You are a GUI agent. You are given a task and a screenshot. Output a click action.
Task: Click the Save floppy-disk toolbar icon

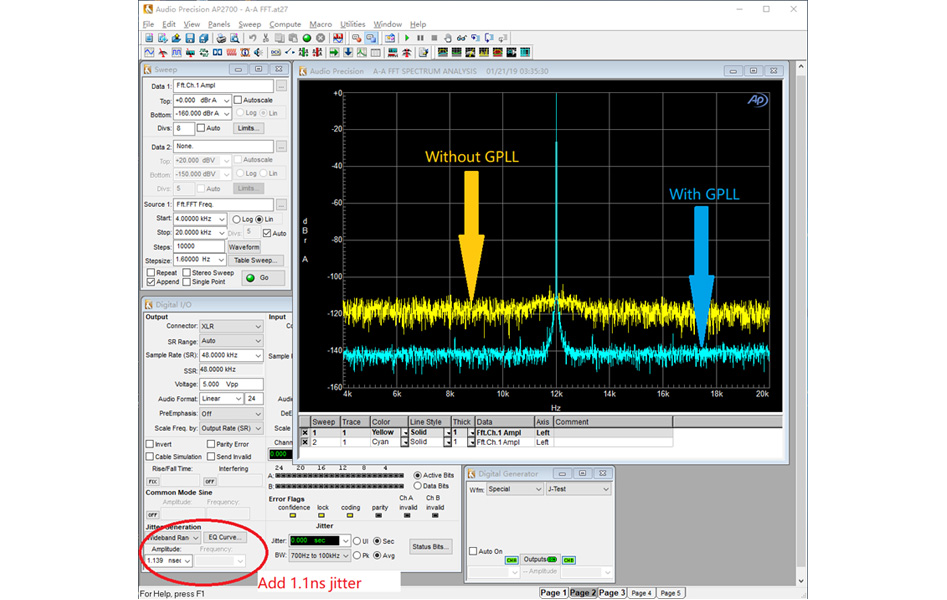pos(190,38)
